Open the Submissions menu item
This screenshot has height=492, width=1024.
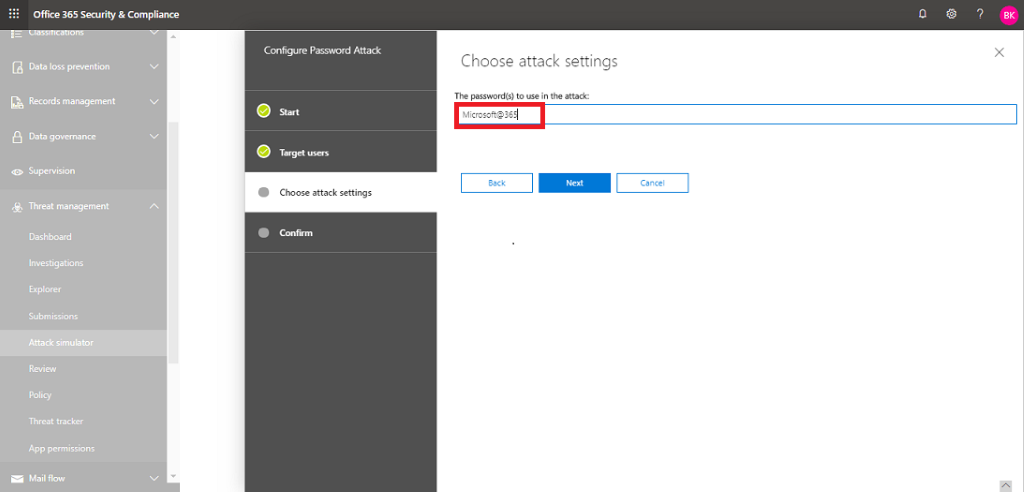click(54, 316)
